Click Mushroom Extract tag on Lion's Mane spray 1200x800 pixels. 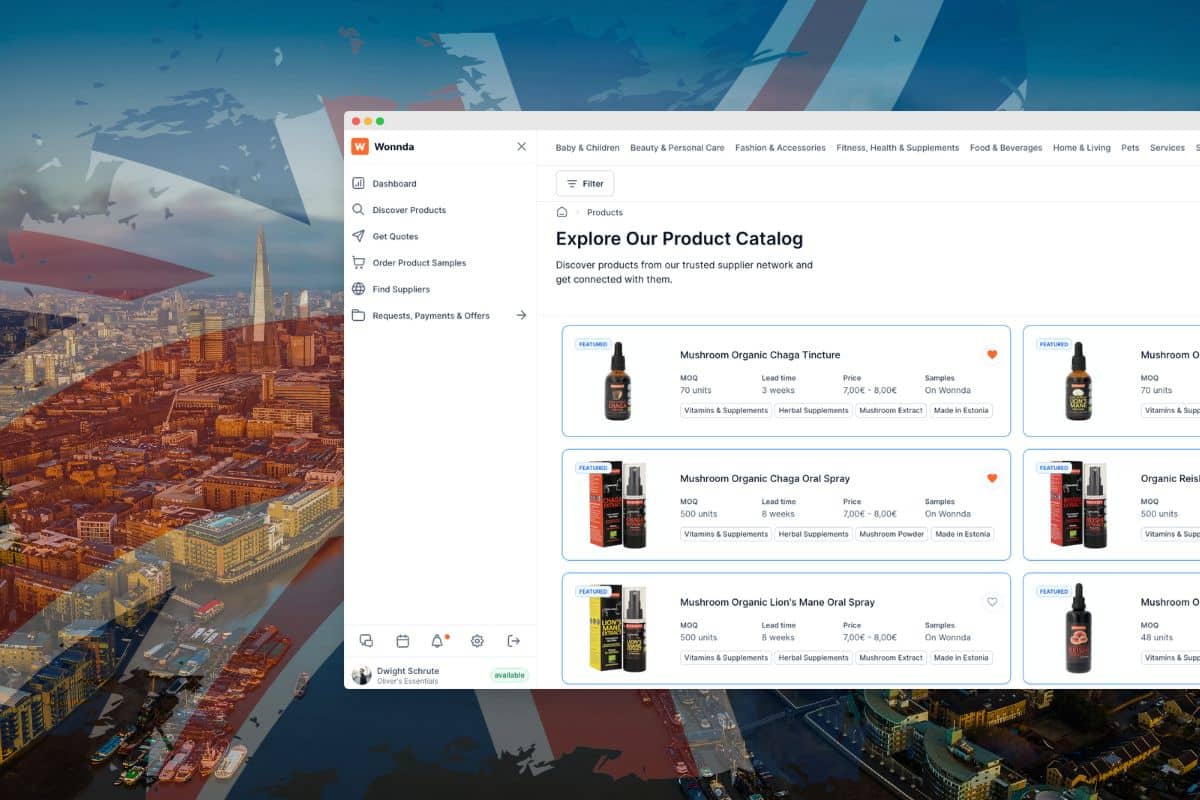pyautogui.click(x=891, y=658)
